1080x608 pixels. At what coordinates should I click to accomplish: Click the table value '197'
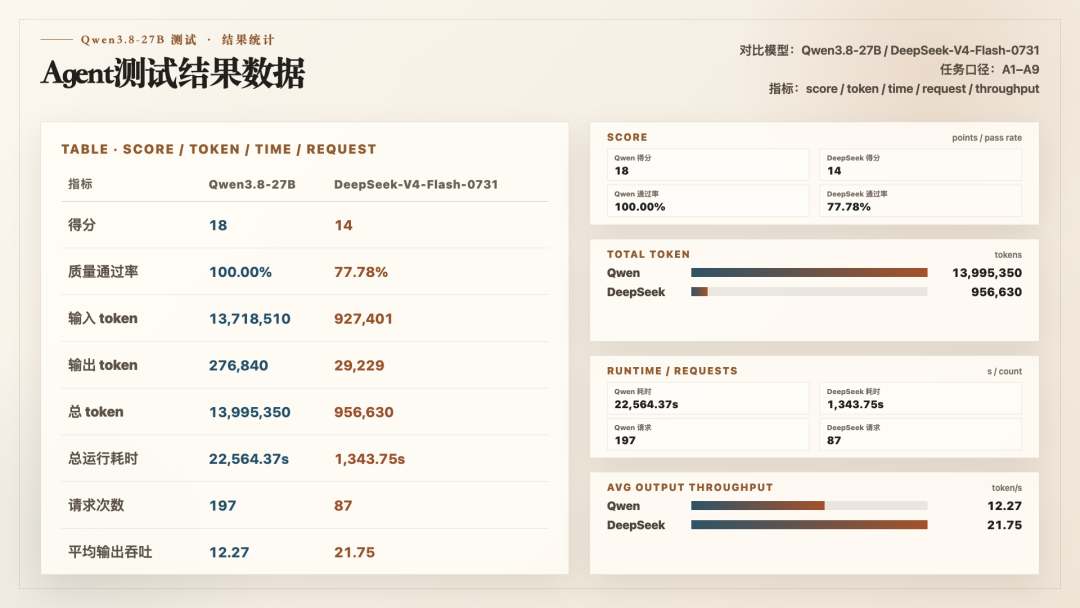tap(222, 506)
